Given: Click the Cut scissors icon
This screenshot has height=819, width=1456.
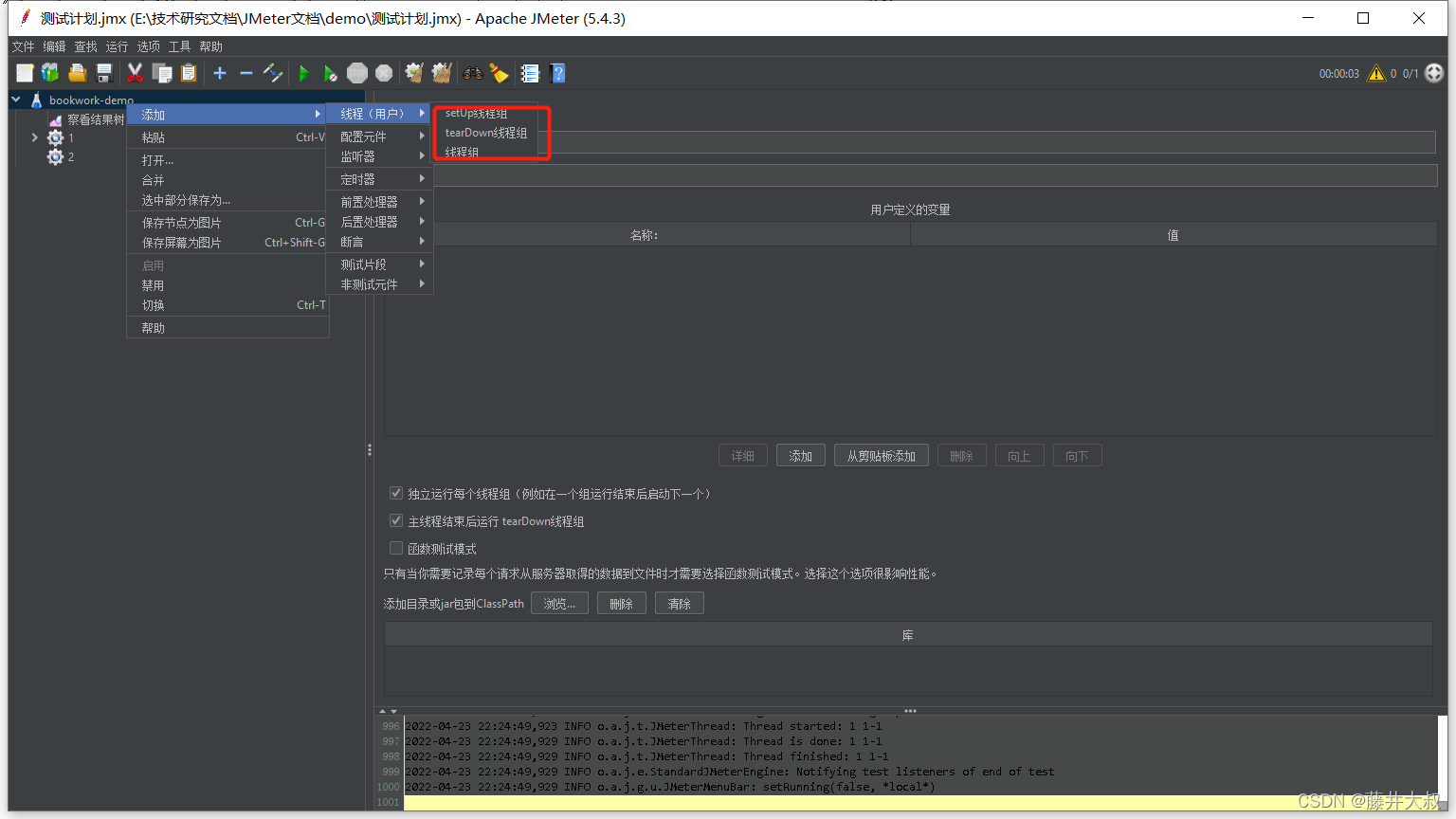Looking at the screenshot, I should 136,73.
